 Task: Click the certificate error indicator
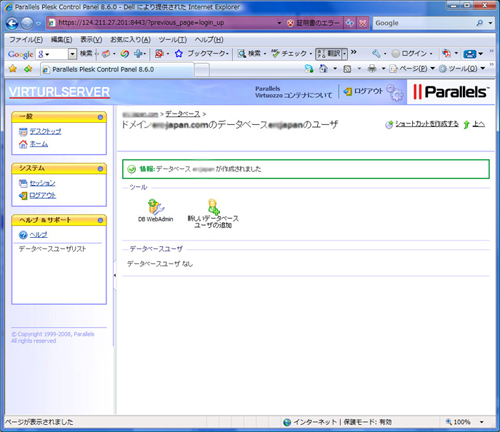click(x=314, y=23)
